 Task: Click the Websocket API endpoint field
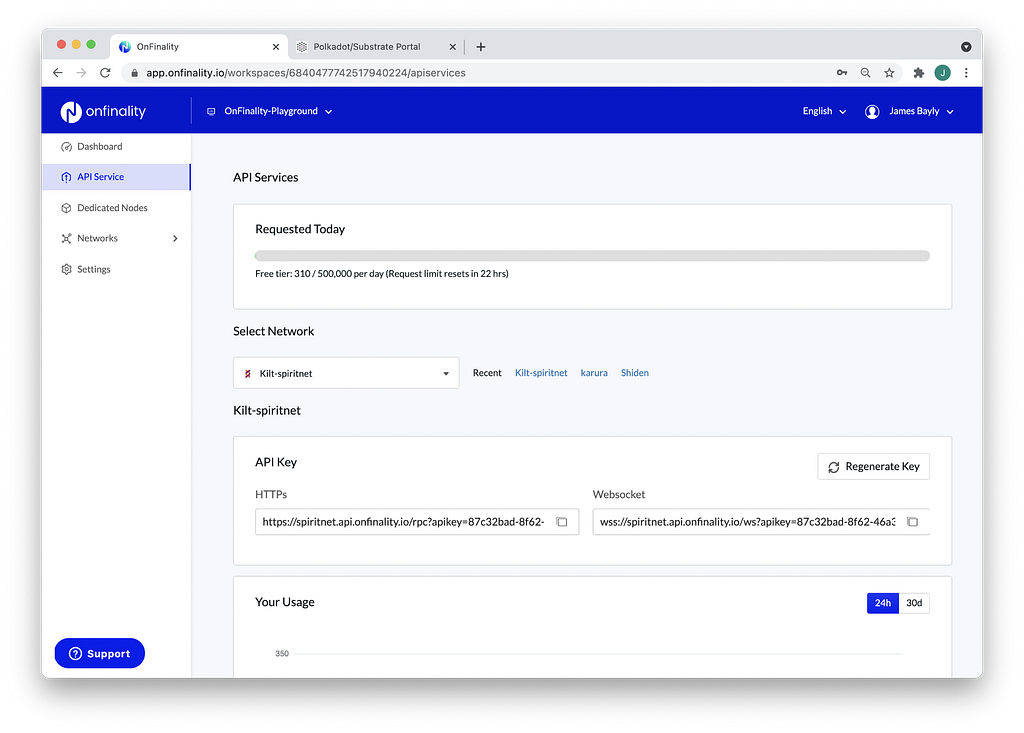tap(761, 522)
